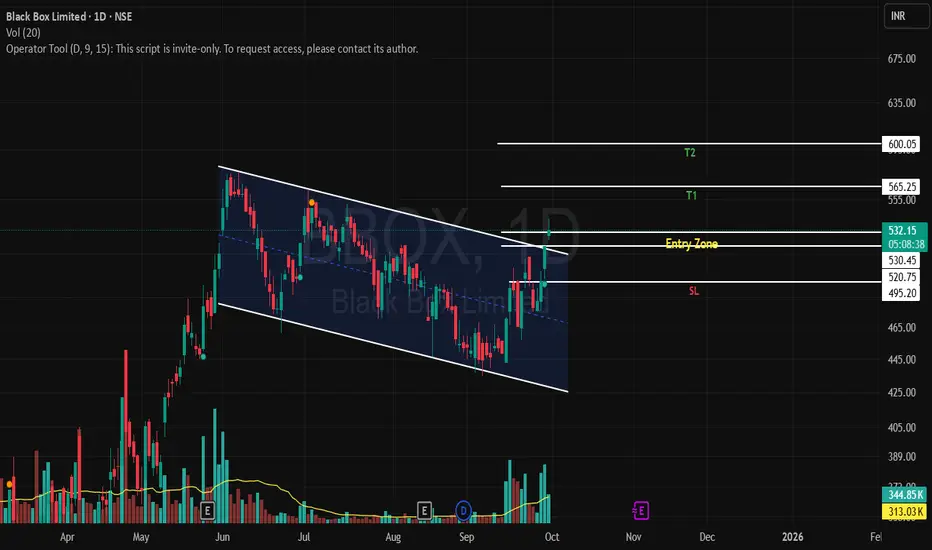Screen dimensions: 932x550
Task: Select the T1 target text label
Action: coord(691,196)
